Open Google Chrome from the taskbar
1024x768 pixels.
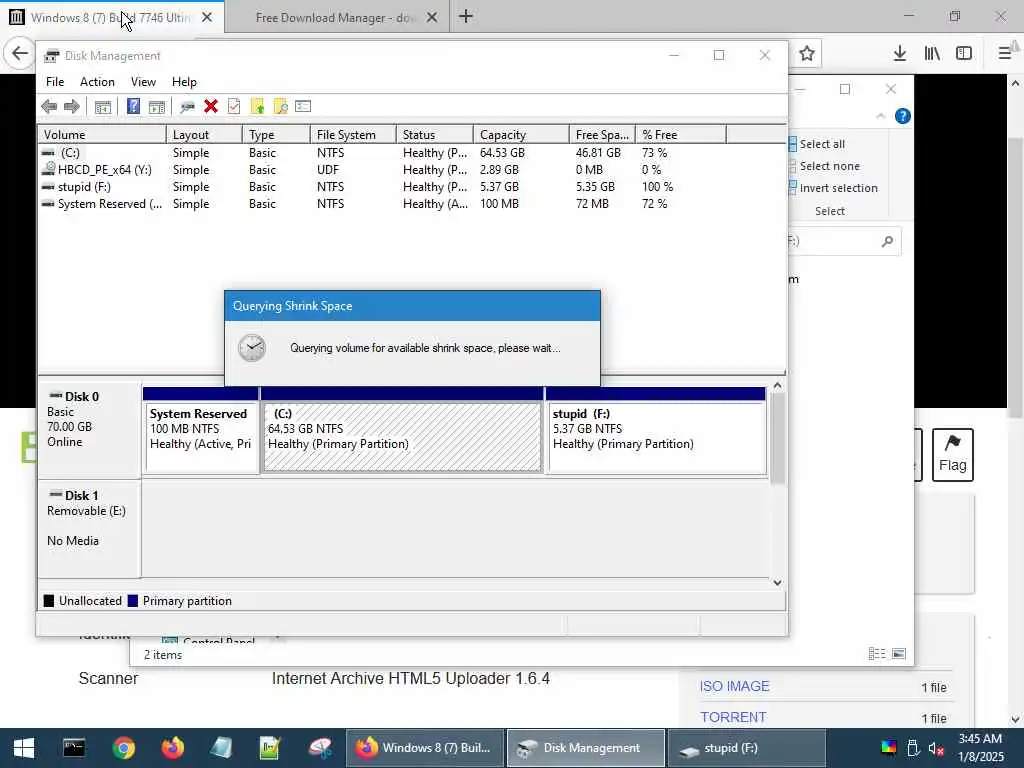coord(123,748)
